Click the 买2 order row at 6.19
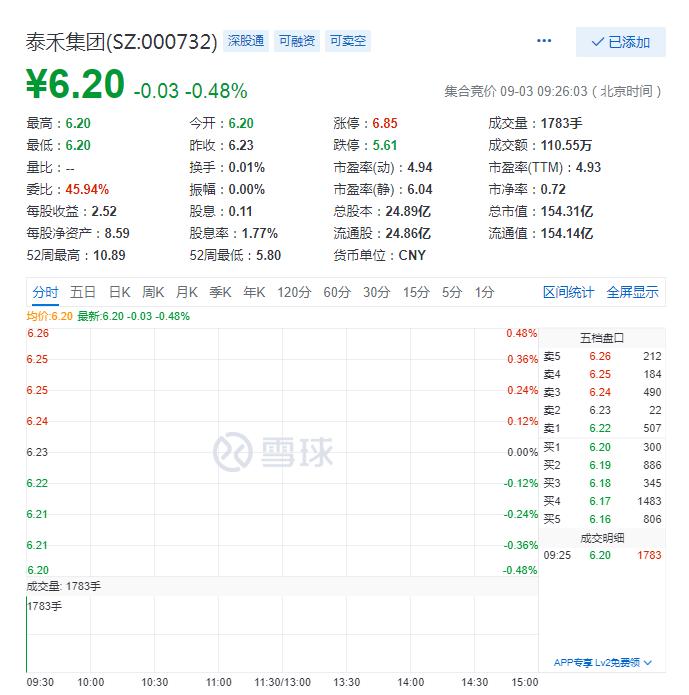The image size is (689, 695). pyautogui.click(x=602, y=465)
